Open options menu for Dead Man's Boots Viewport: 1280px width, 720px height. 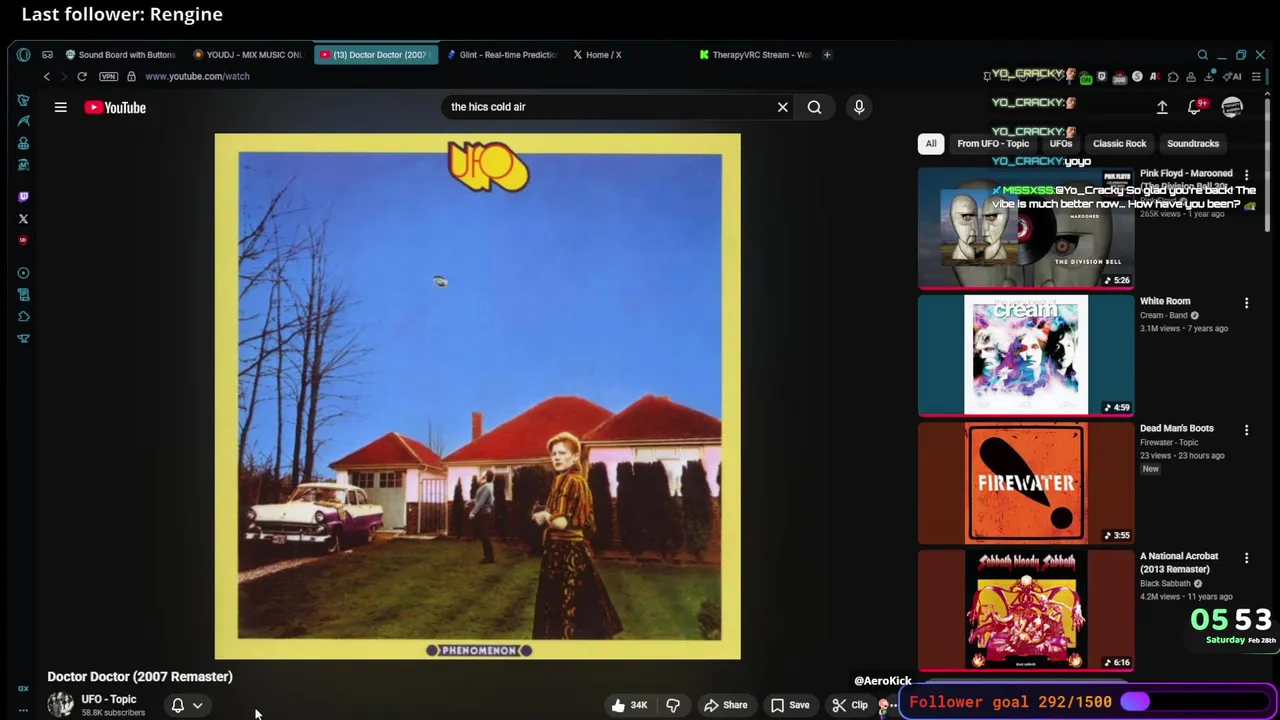tap(1246, 430)
